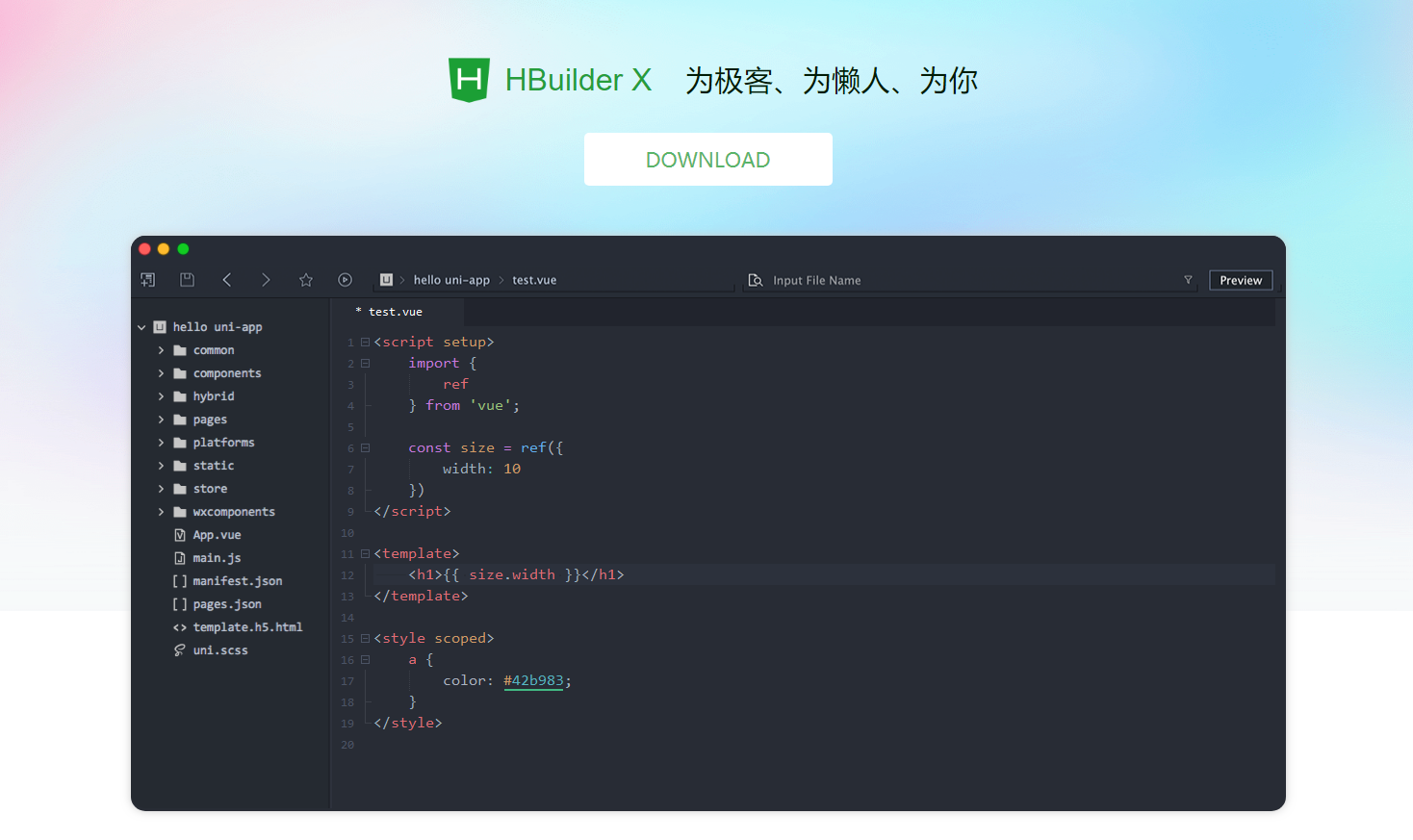Viewport: 1413px width, 840px height.
Task: Open manifest.json in the file tree
Action: click(238, 581)
